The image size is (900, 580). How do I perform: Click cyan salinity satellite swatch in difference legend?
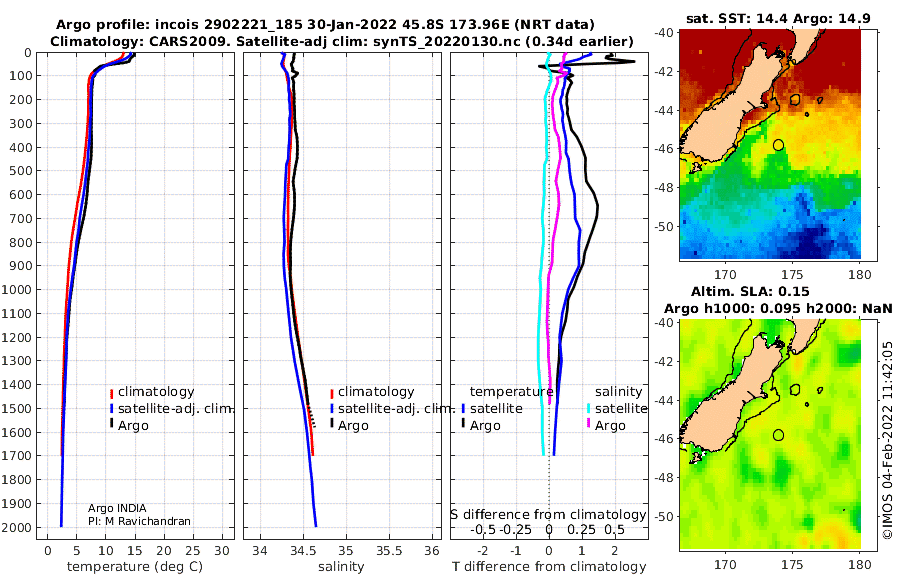point(588,409)
